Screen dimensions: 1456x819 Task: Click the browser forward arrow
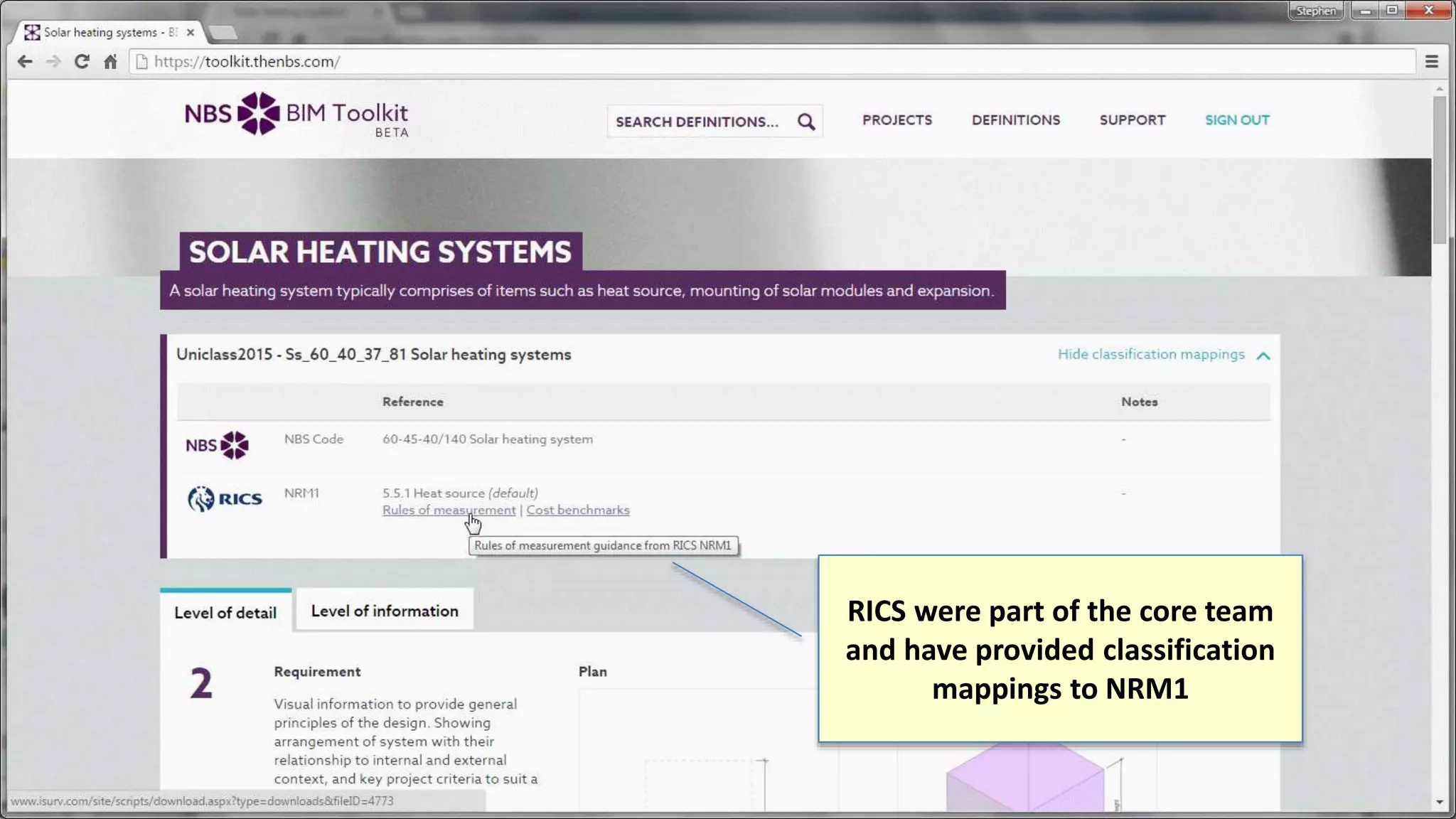(x=53, y=62)
